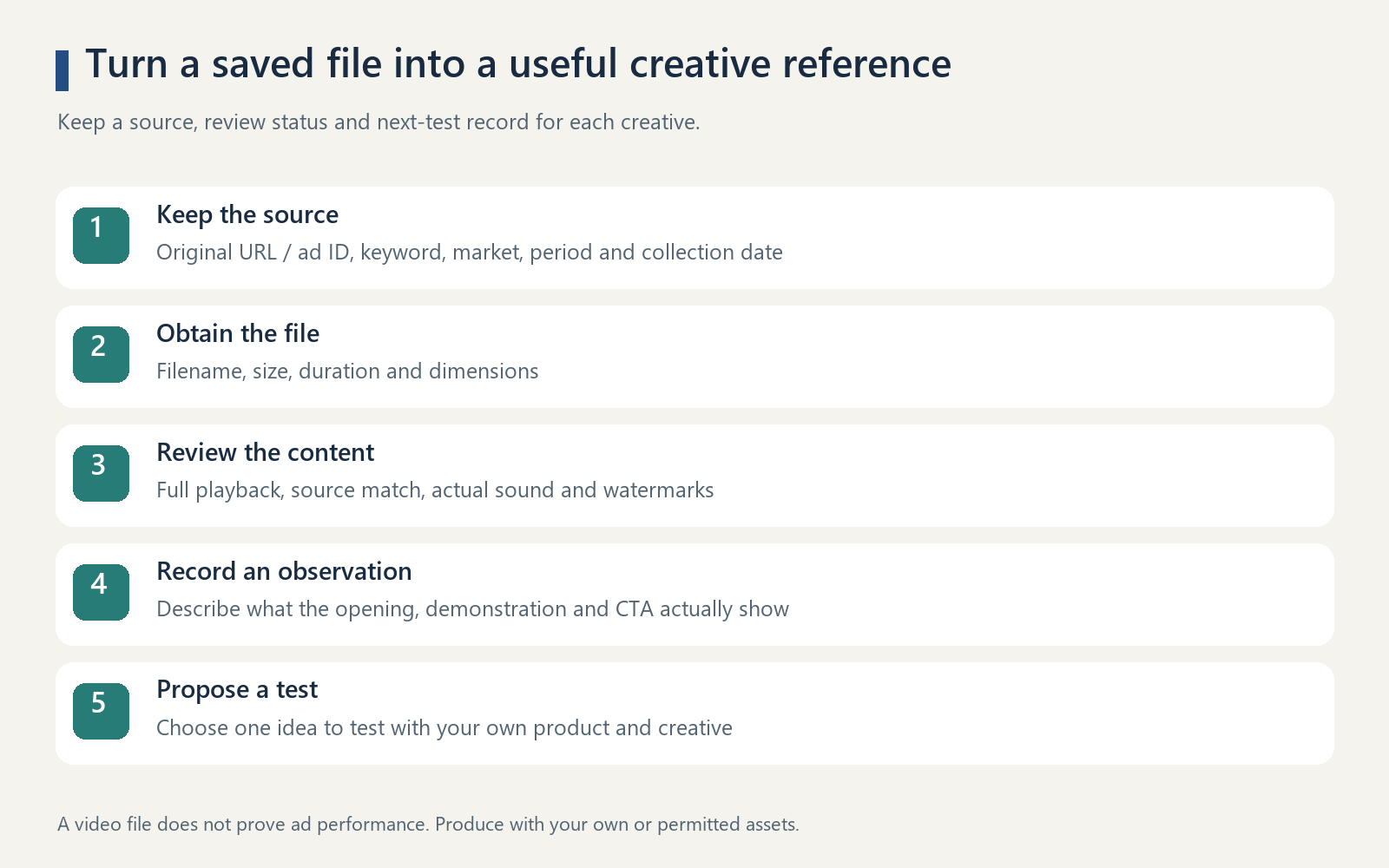
Task: Click the 'Choose one idea to test' text
Action: 444,728
